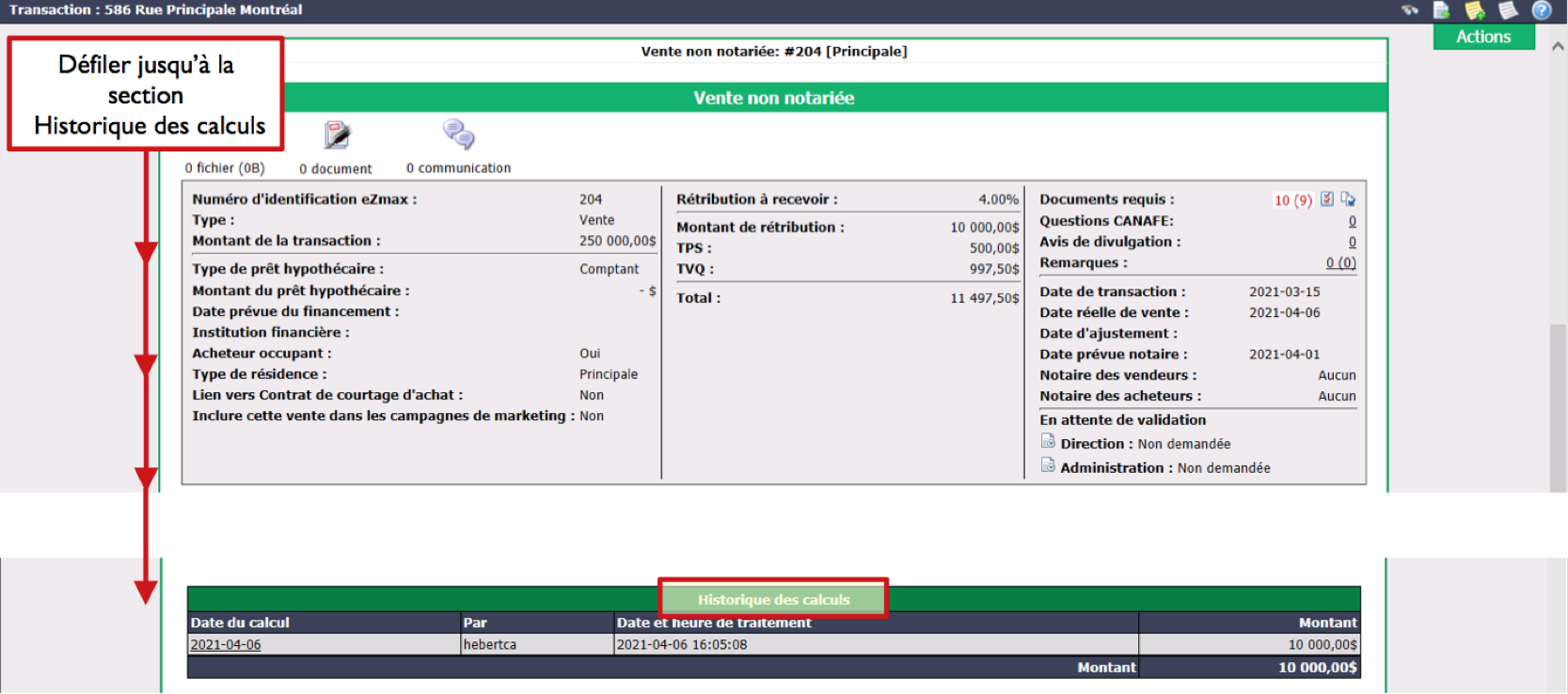Open the Questions CANAFE count link
Screen dimensions: 1568x694
coord(1352,221)
